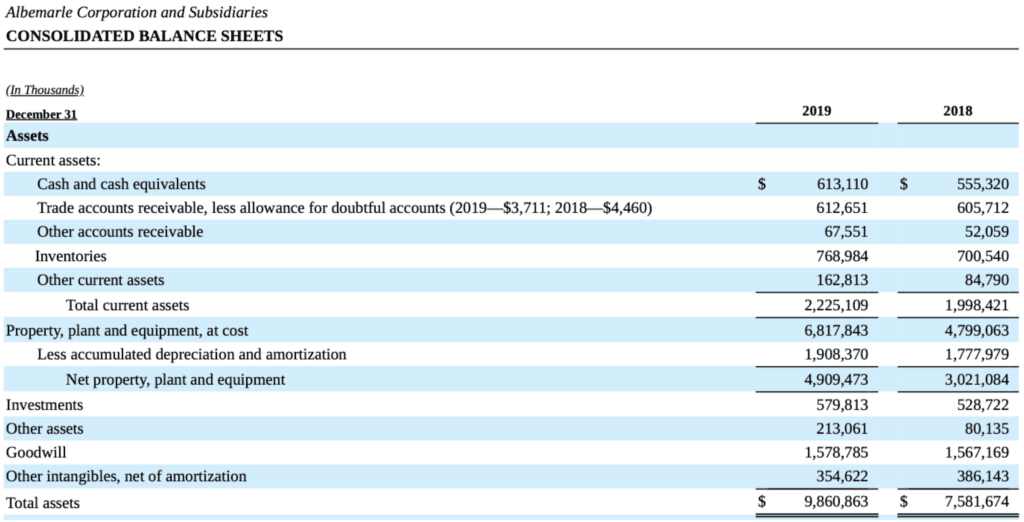Viewport: 1024px width, 522px height.
Task: Click total current assets 2,225,109
Action: [836, 305]
